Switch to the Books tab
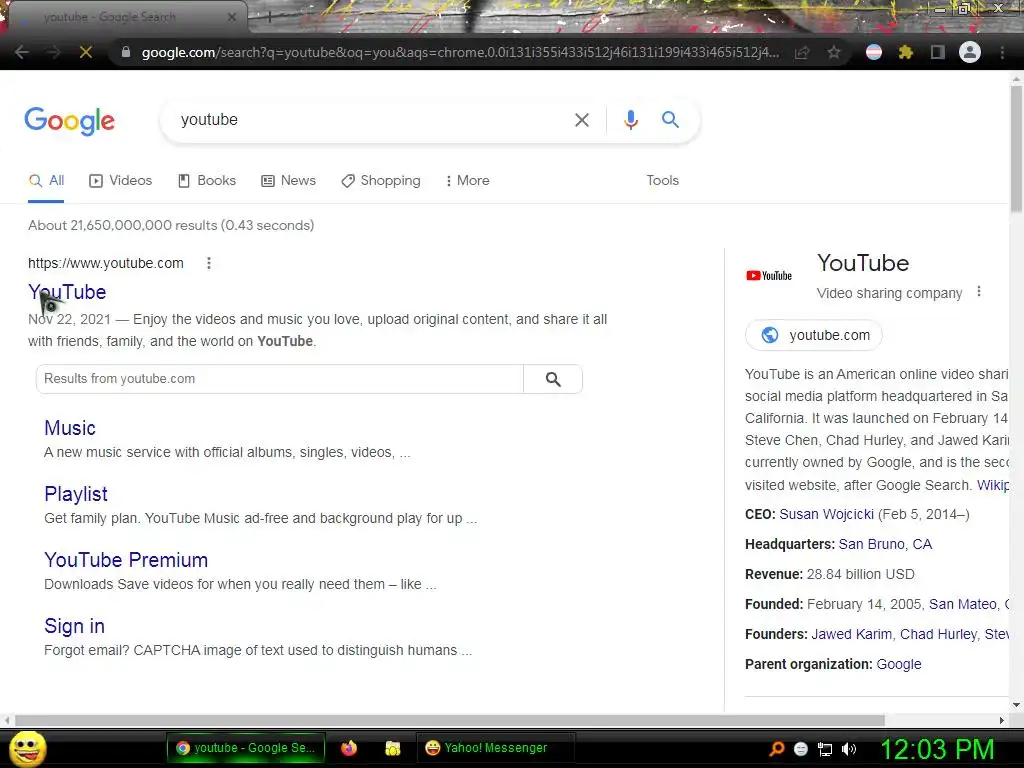 point(207,181)
